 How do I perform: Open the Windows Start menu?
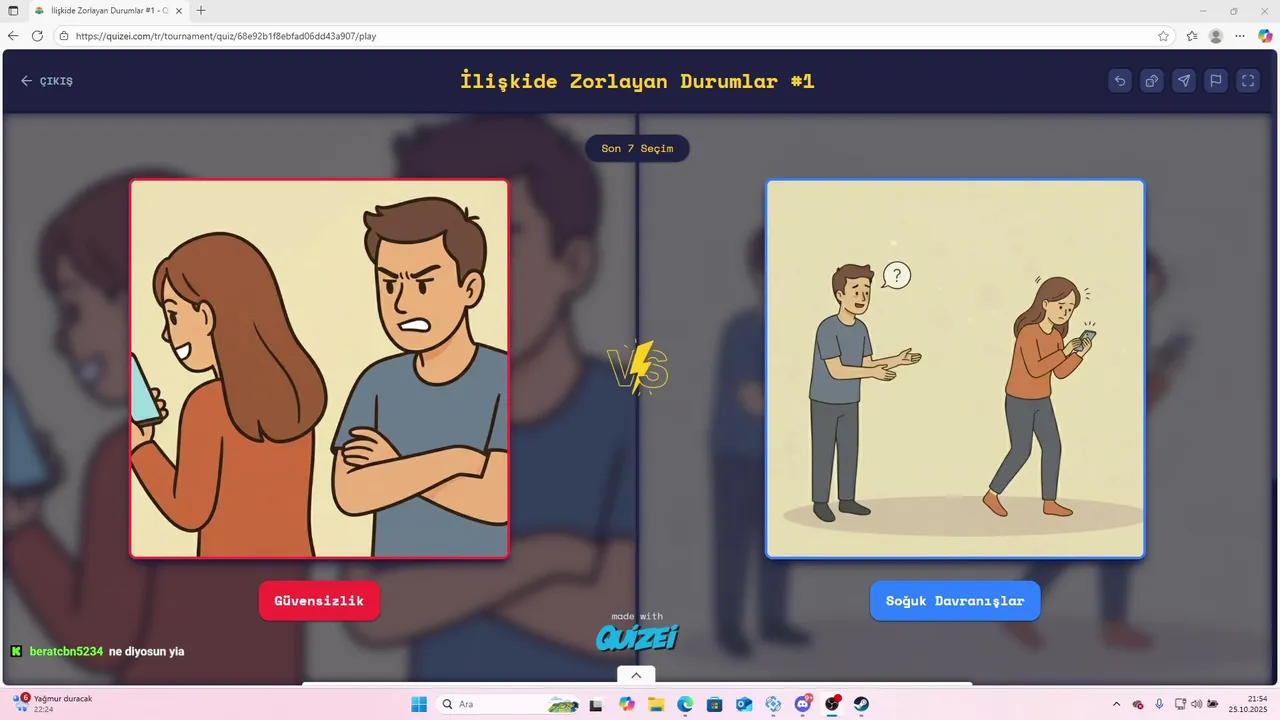419,704
